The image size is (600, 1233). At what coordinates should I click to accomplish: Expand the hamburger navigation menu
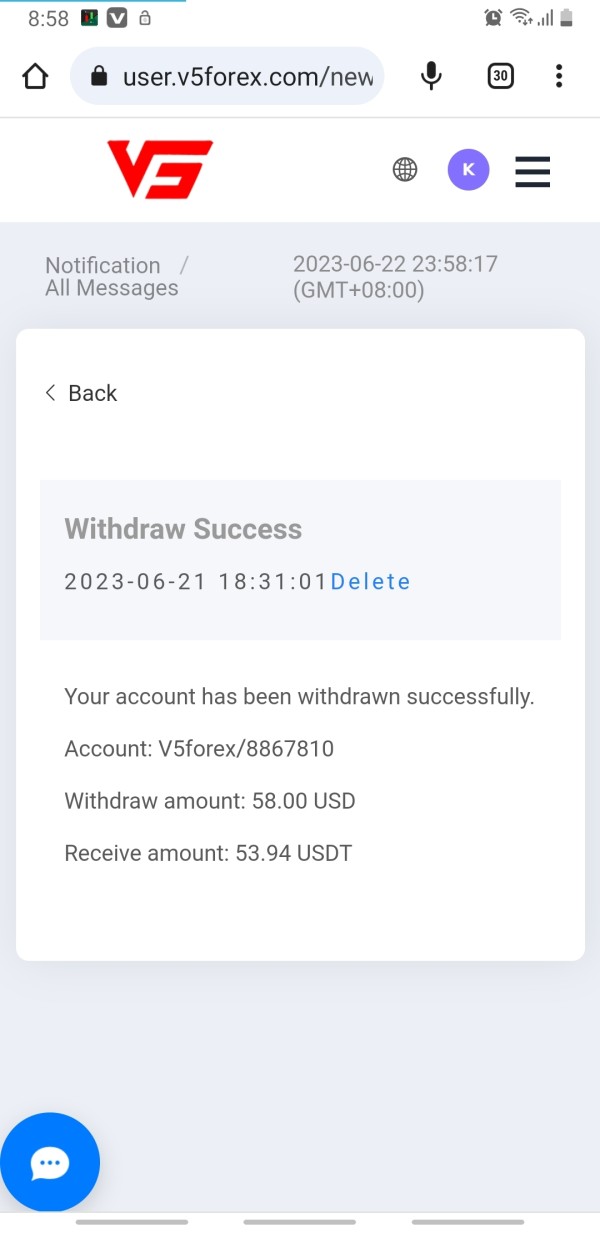click(x=533, y=171)
